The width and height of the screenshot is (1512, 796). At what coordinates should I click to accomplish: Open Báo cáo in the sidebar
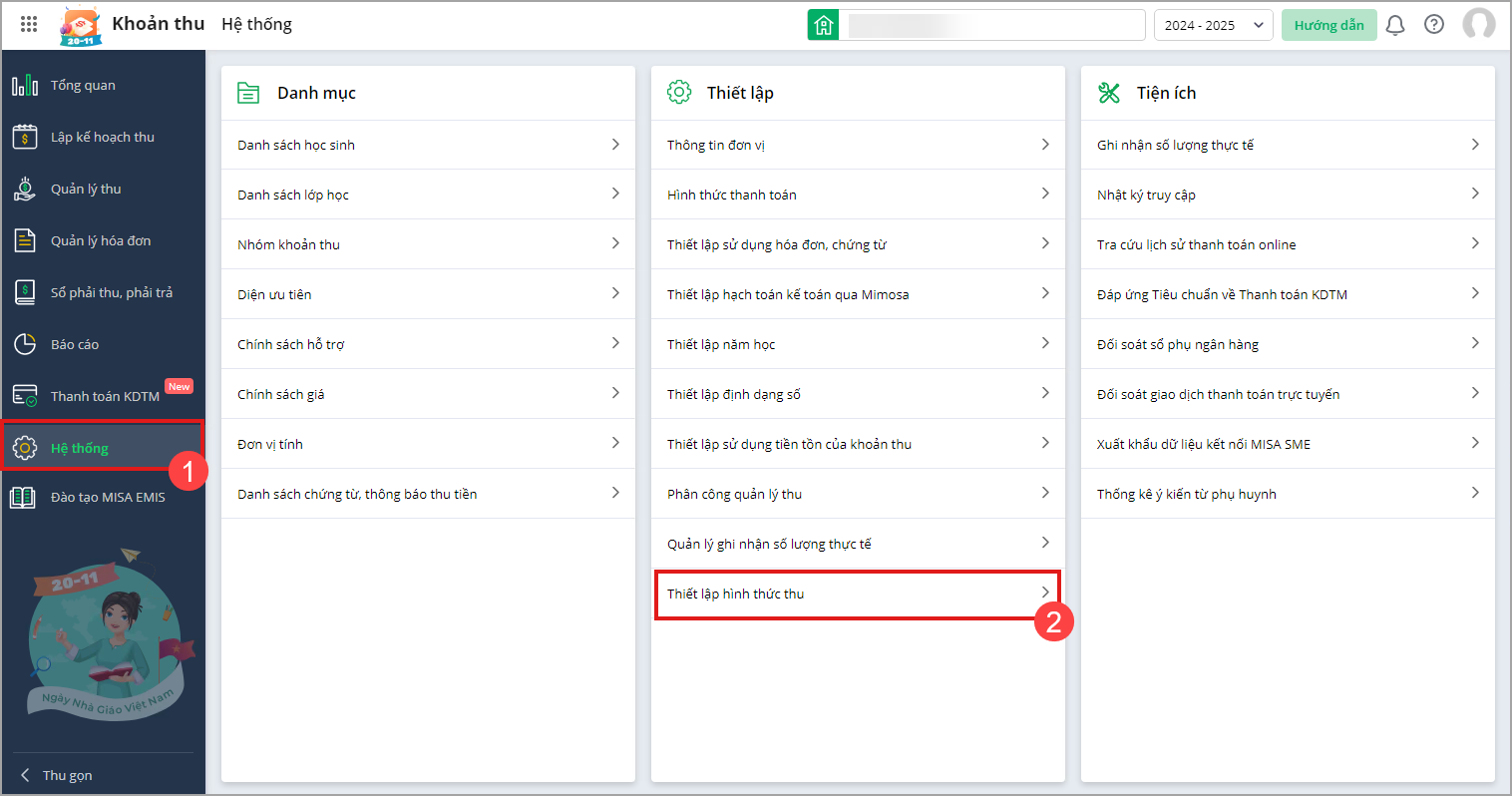coord(104,344)
